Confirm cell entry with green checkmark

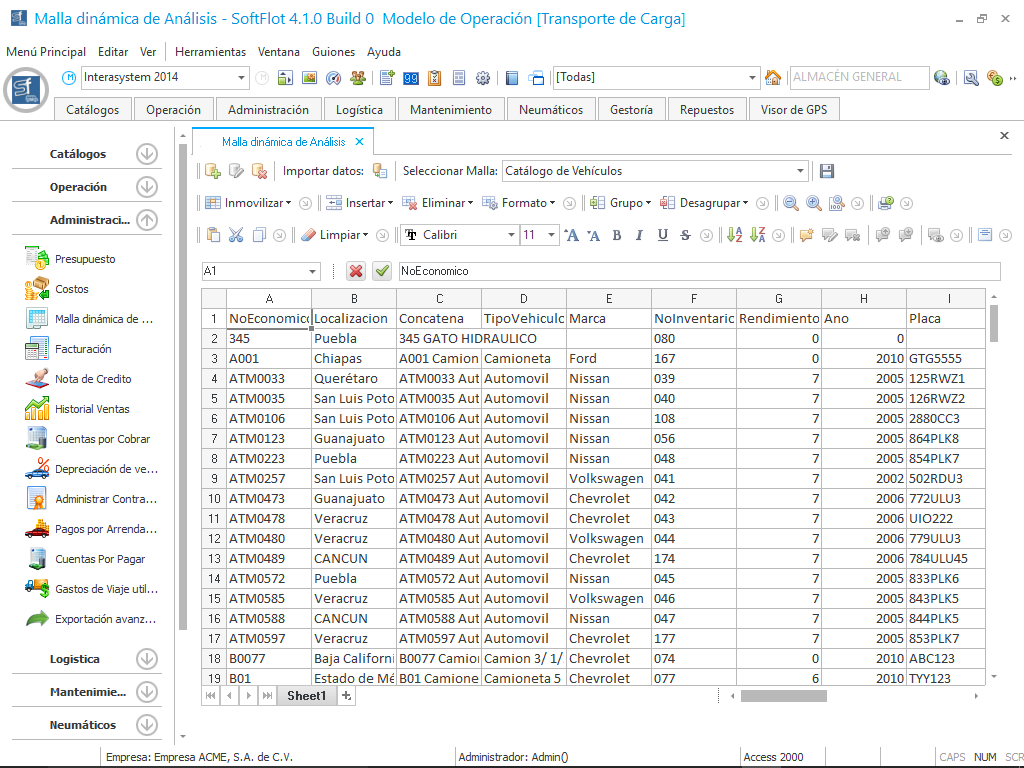point(382,271)
